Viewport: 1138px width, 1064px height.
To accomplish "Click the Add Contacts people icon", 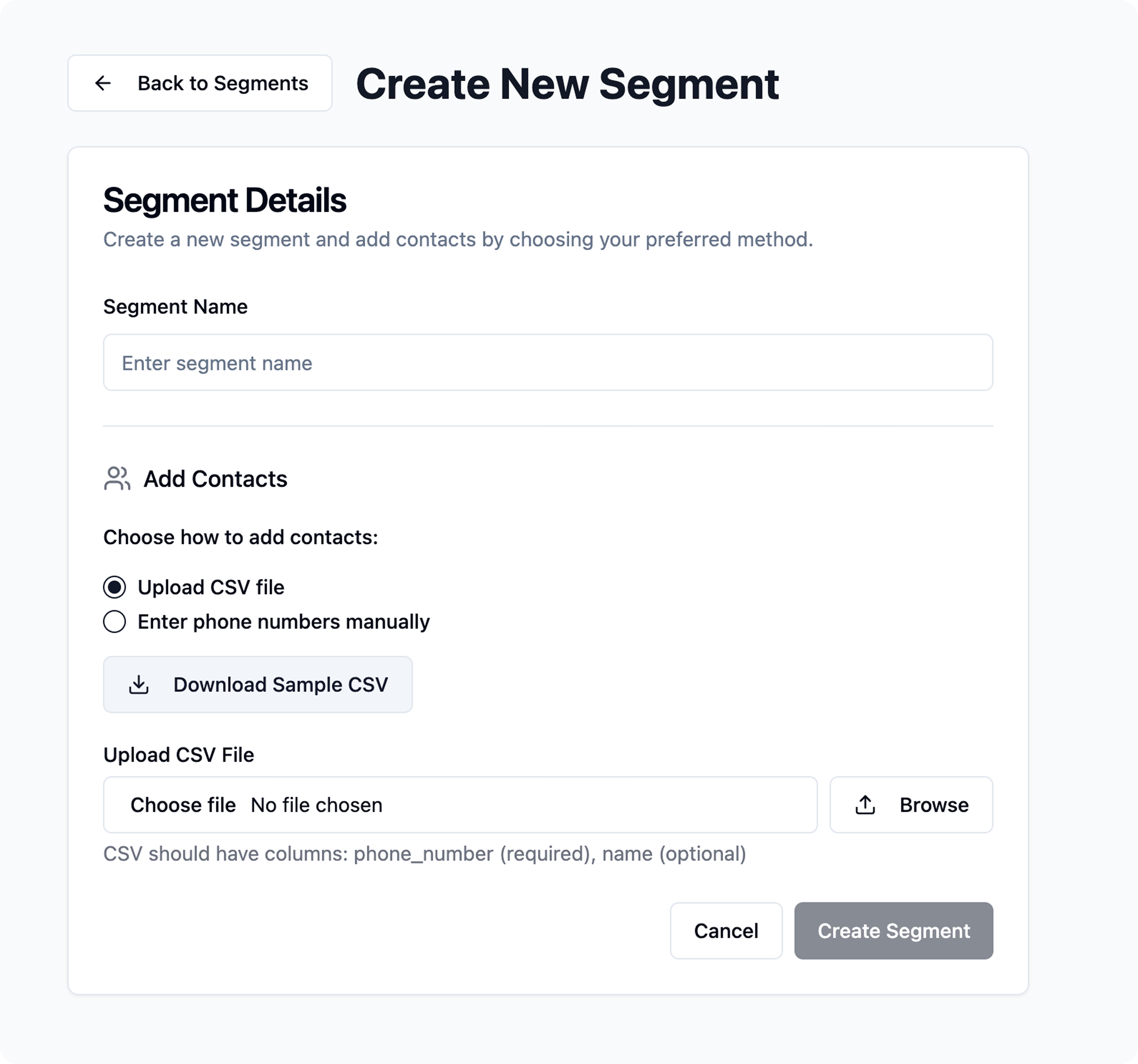I will click(117, 479).
